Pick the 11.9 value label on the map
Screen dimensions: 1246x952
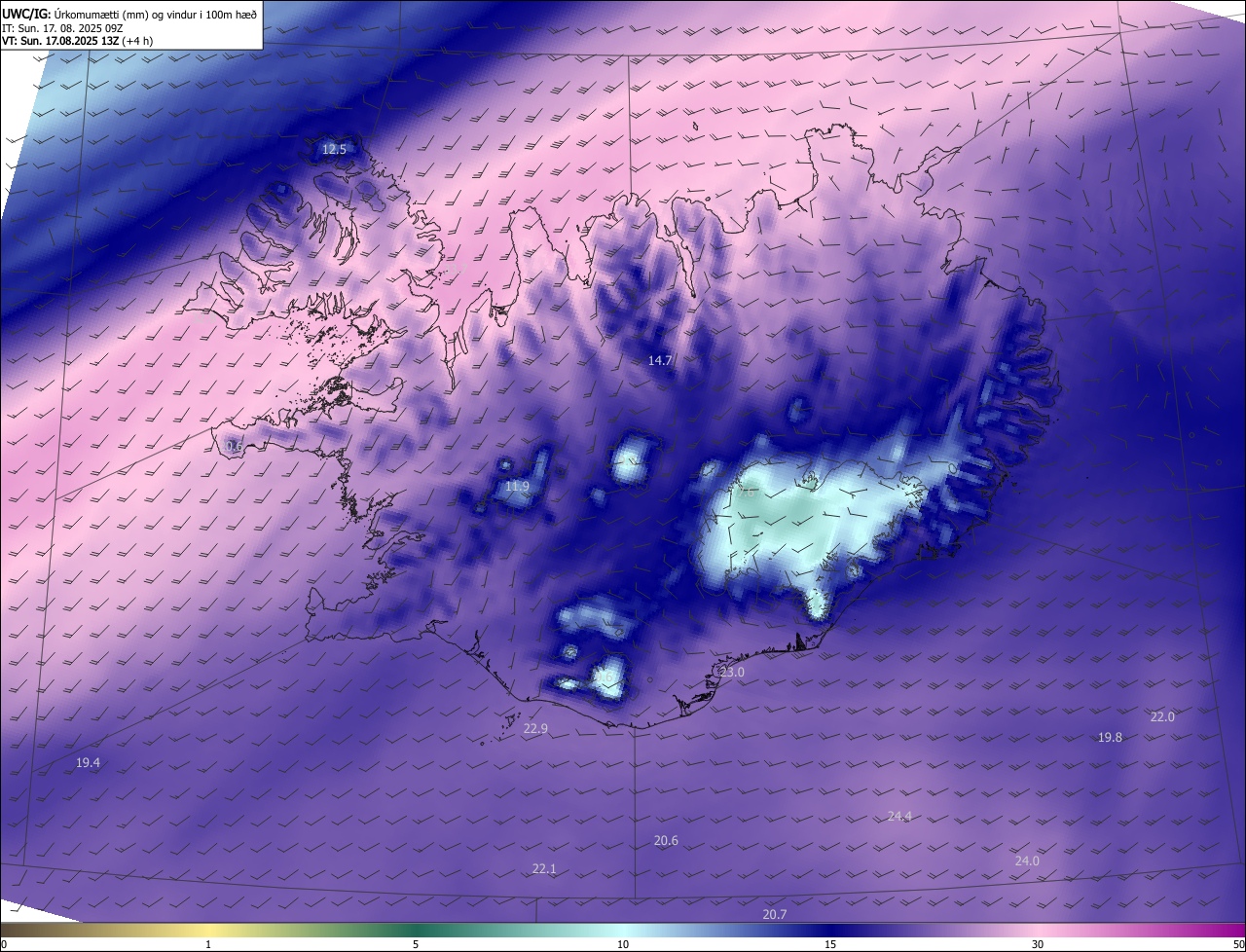tap(517, 487)
